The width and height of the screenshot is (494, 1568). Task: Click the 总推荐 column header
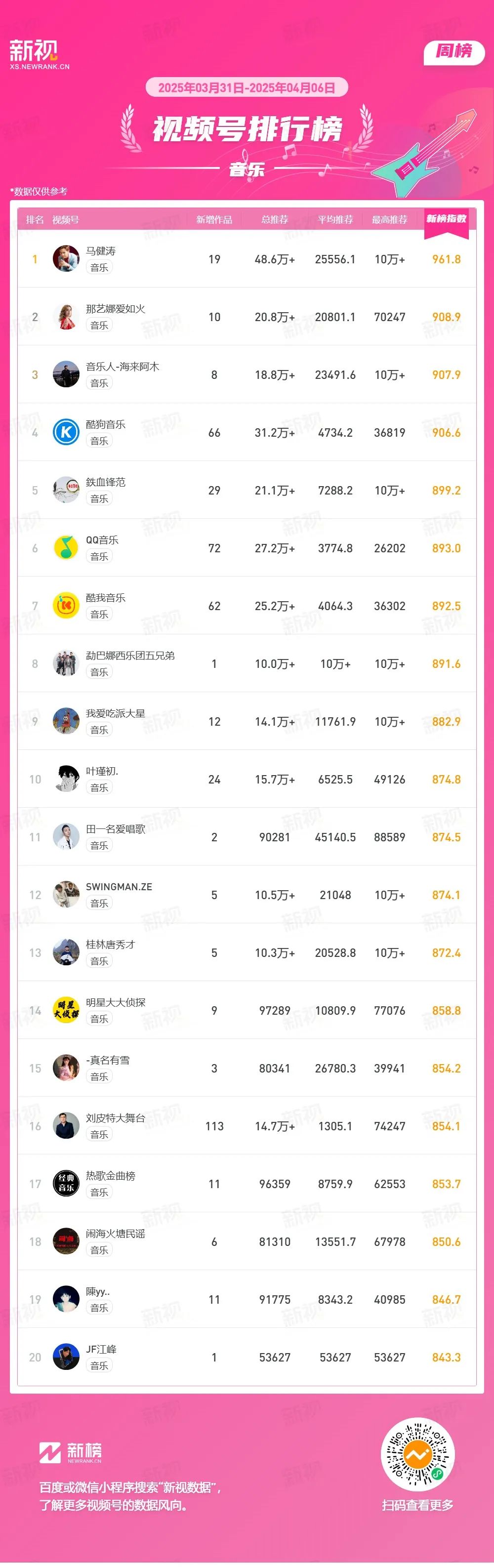click(x=274, y=219)
